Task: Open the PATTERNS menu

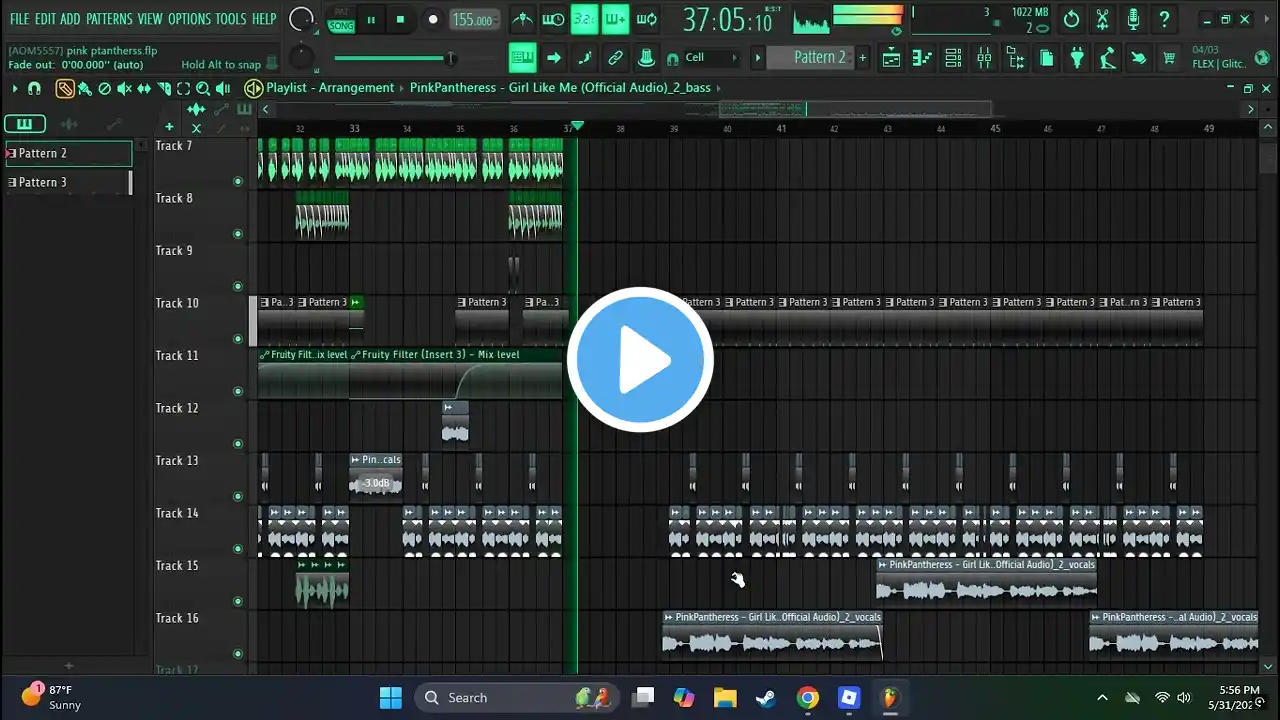Action: (109, 19)
